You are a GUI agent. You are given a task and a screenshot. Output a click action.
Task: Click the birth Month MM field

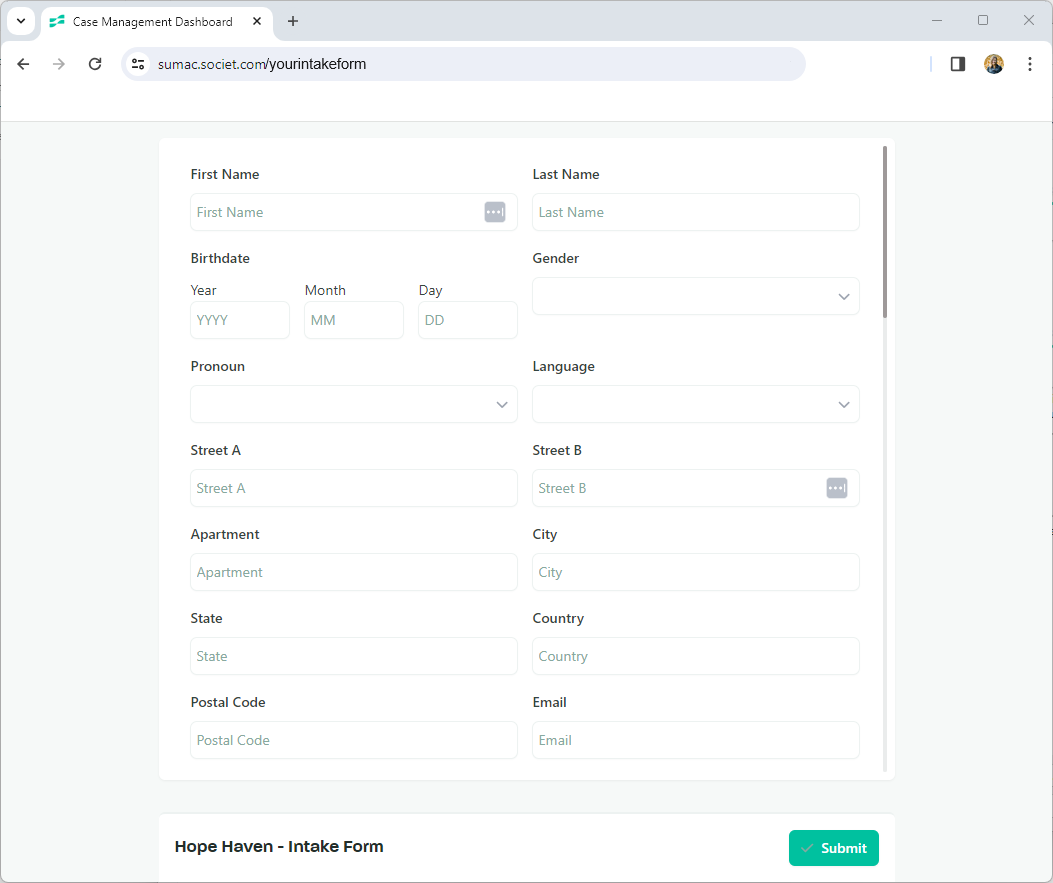coord(354,320)
